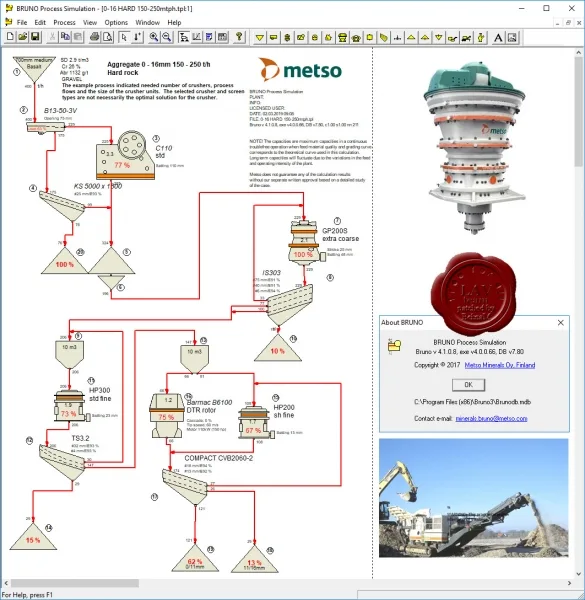The image size is (585, 600).
Task: Click the Zoom in magnifier icon
Action: pyautogui.click(x=154, y=37)
